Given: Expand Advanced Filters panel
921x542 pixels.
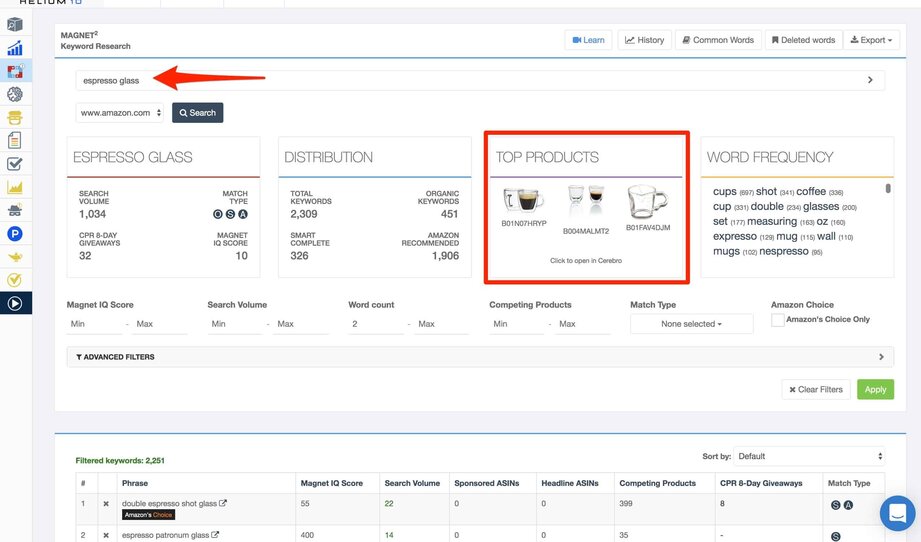Looking at the screenshot, I should [x=480, y=356].
